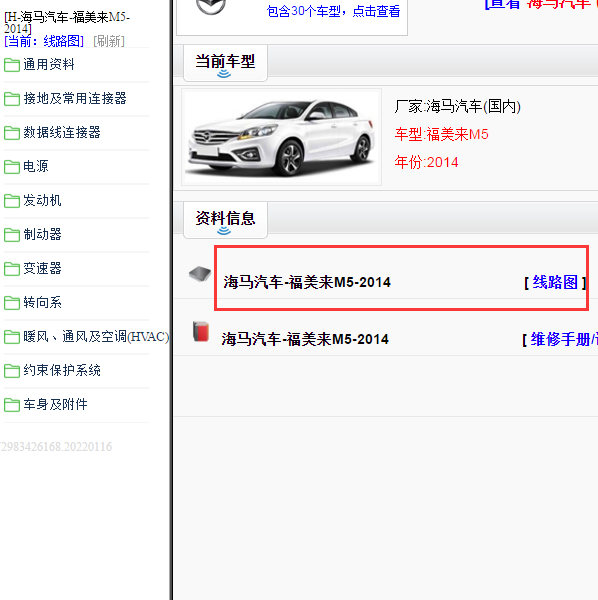This screenshot has width=598, height=600.
Task: Click the 资料信息 tab
Action: 225,220
